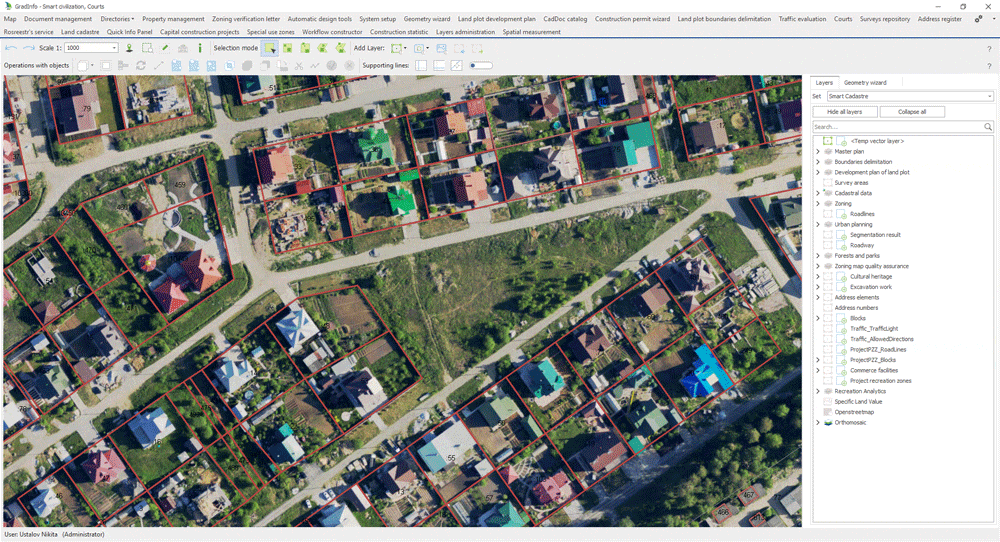The image size is (1000, 542).
Task: Switch to the Geometry wizard tab
Action: (865, 83)
